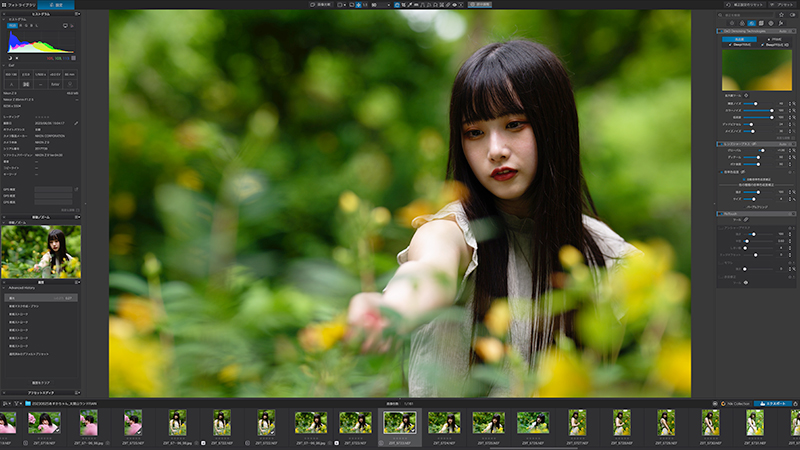
Task: Set zoom to 1:1 in toolbar
Action: click(365, 5)
